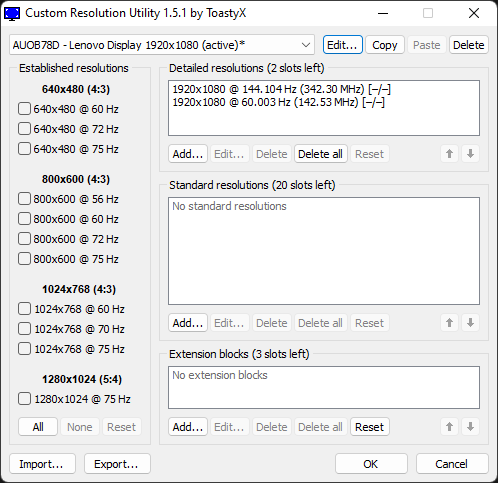Open the Lenovo Display monitor dropdown
This screenshot has height=483, width=498.
pyautogui.click(x=162, y=45)
